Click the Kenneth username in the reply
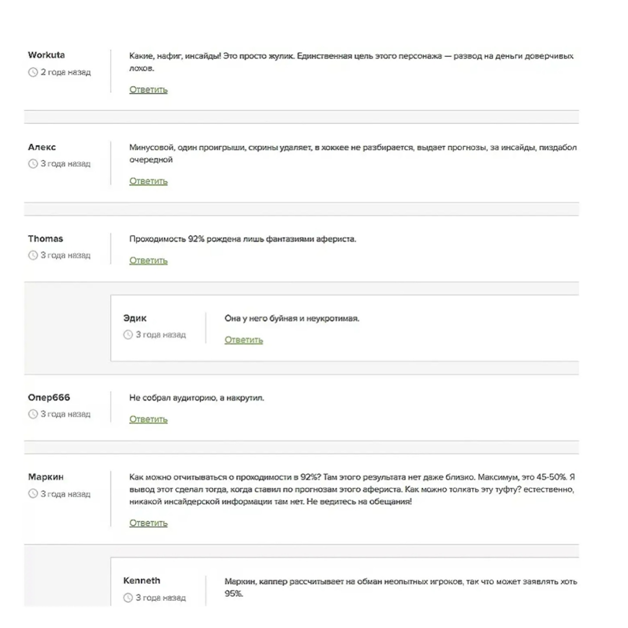Screen dimensions: 628x628 (x=141, y=581)
